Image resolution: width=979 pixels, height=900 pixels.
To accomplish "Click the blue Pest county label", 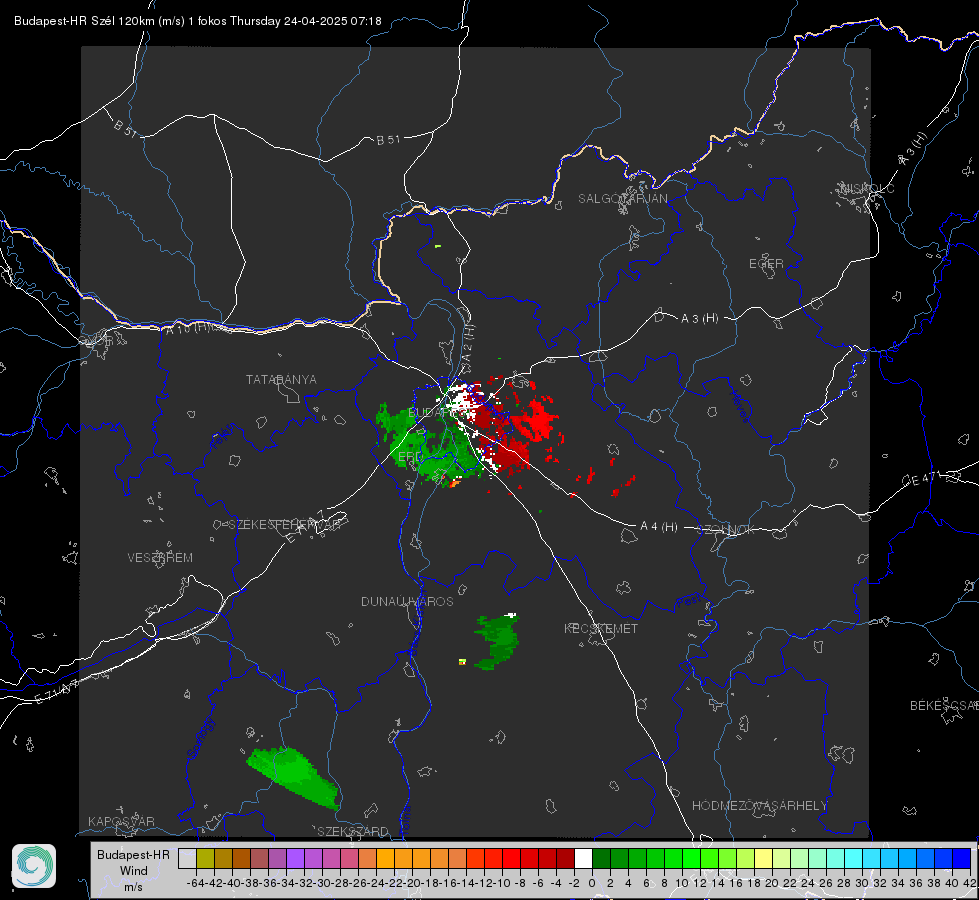I will click(689, 603).
